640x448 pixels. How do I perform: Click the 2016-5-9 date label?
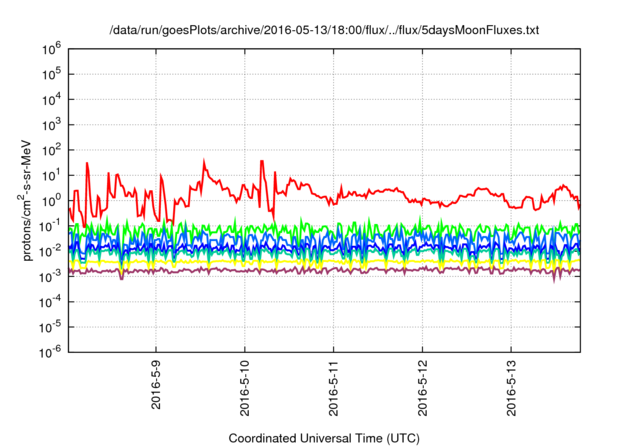coord(156,385)
